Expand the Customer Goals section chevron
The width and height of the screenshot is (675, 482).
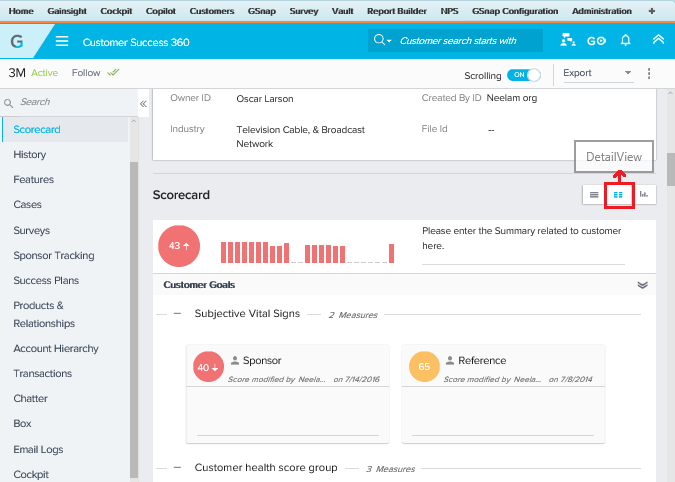pos(642,285)
